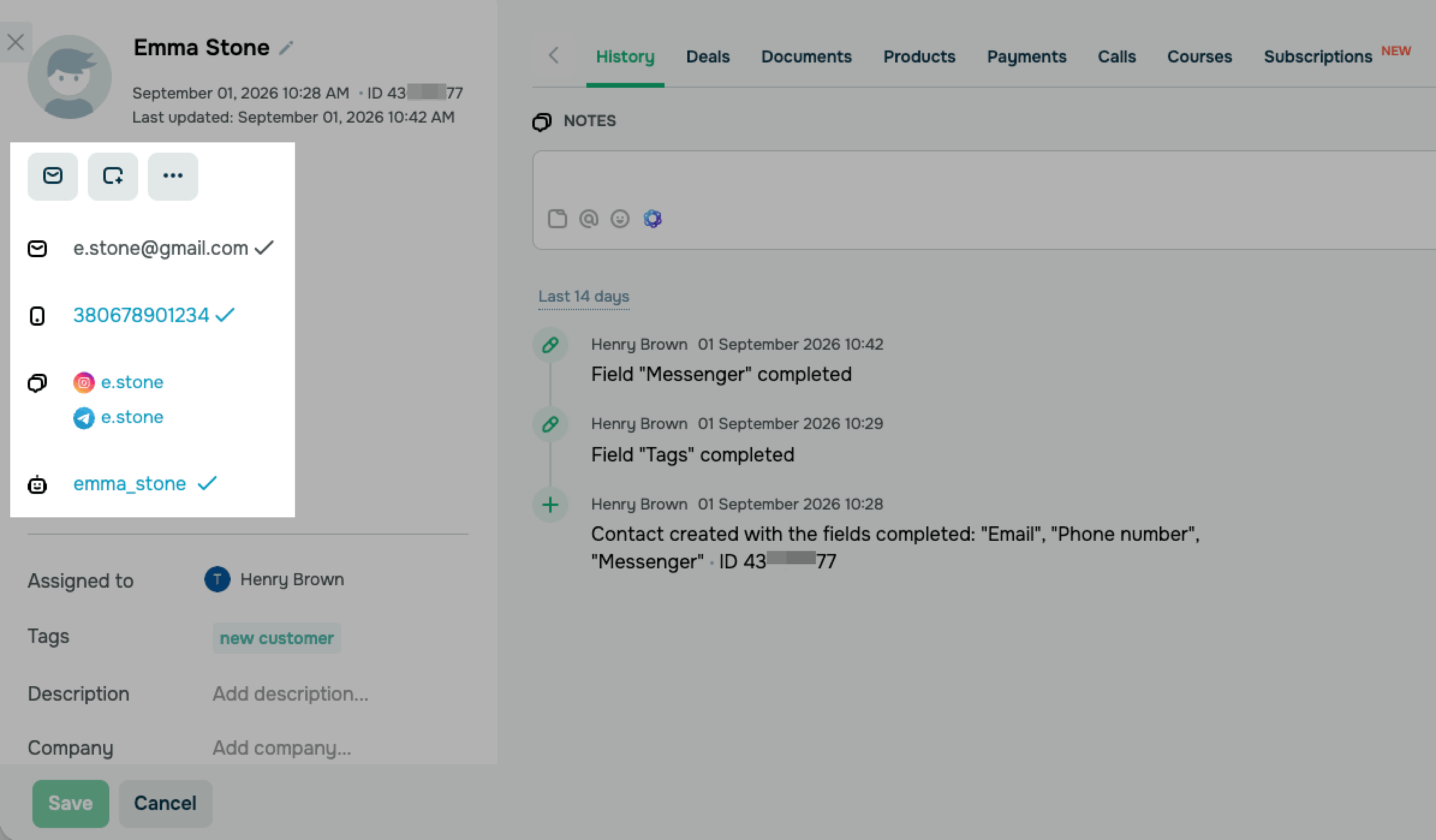
Task: Click the send email icon button
Action: tap(53, 176)
